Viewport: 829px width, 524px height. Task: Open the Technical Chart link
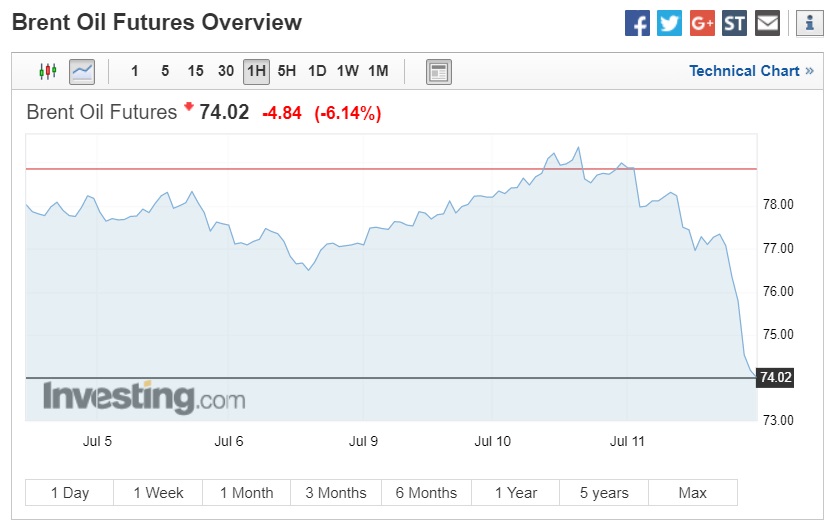click(751, 71)
